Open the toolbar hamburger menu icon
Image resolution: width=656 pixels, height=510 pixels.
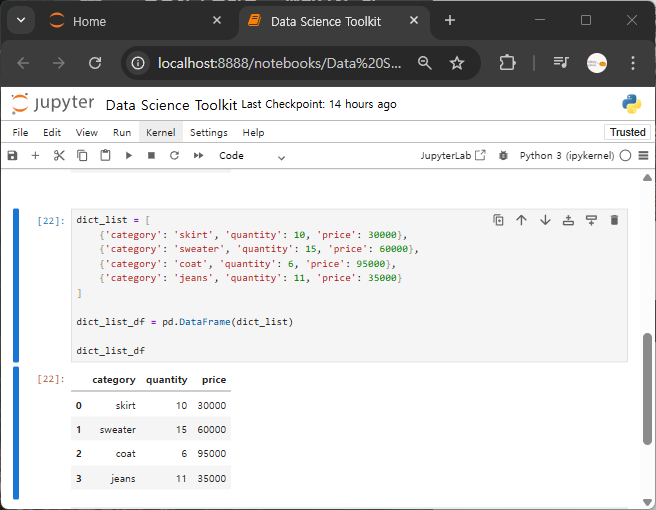tap(643, 156)
